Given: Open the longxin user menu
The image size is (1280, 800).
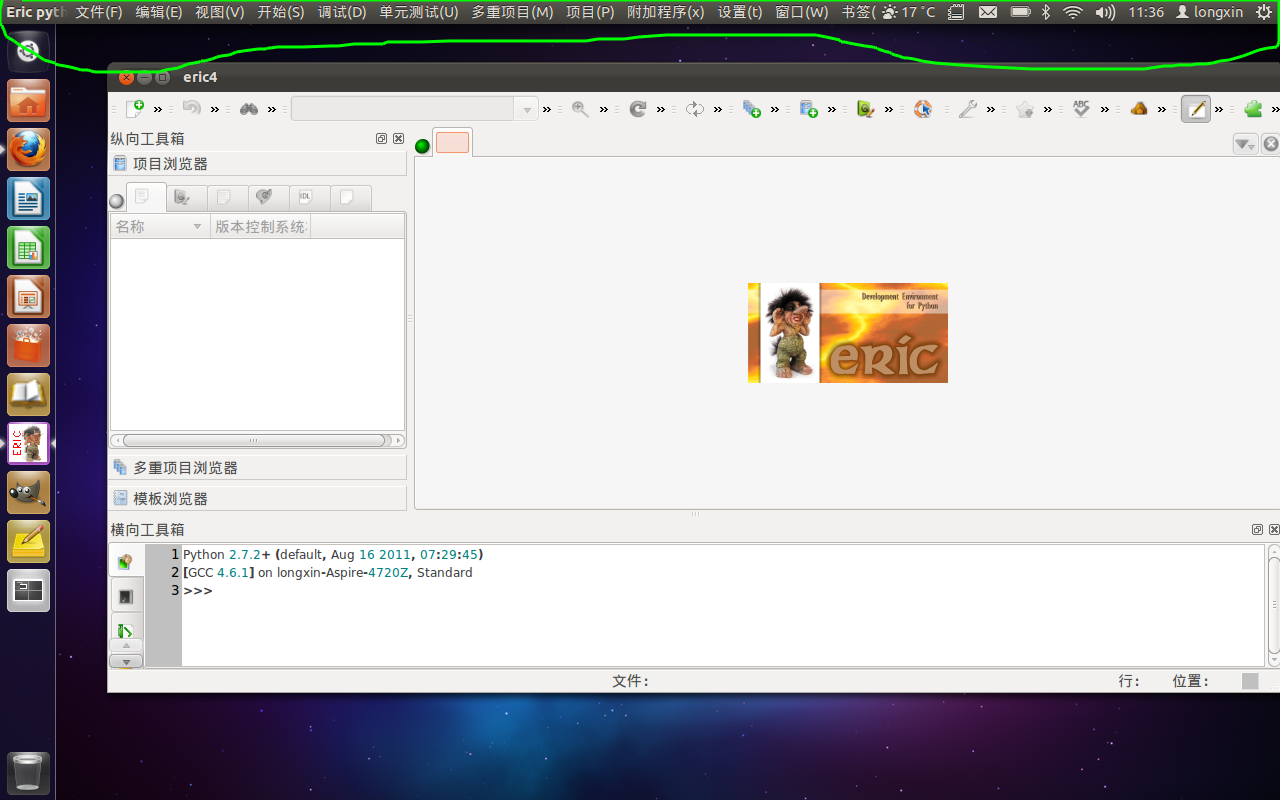Looking at the screenshot, I should pos(1209,12).
